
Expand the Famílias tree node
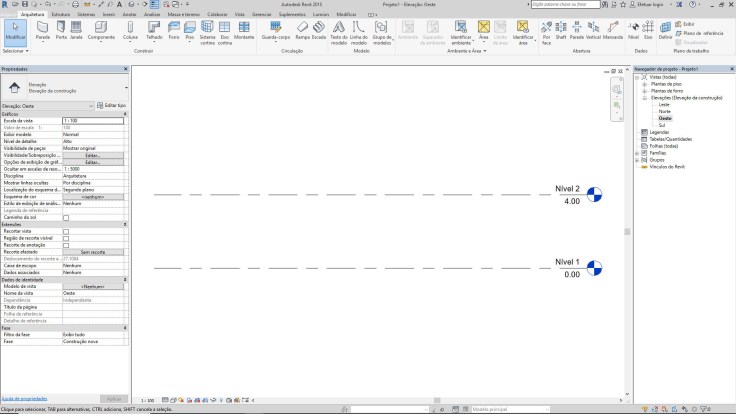637,152
